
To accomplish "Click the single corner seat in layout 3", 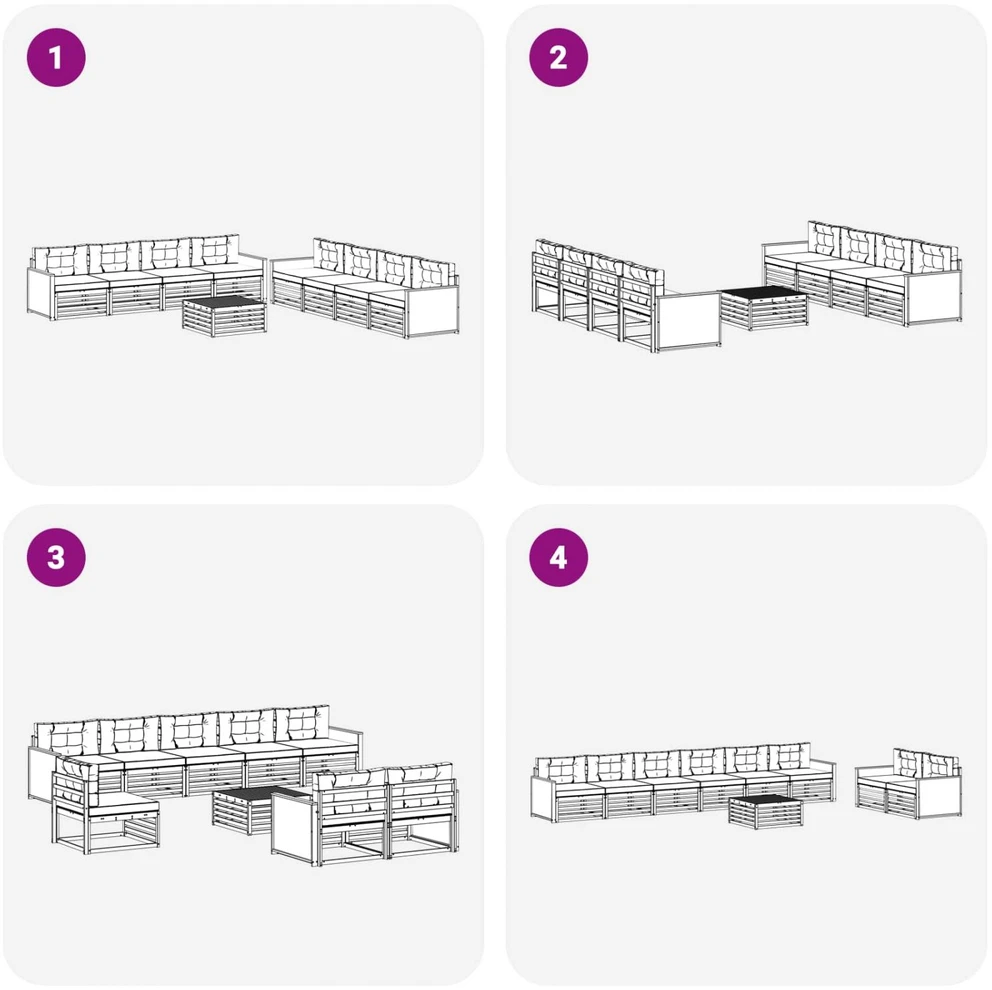I will (104, 803).
